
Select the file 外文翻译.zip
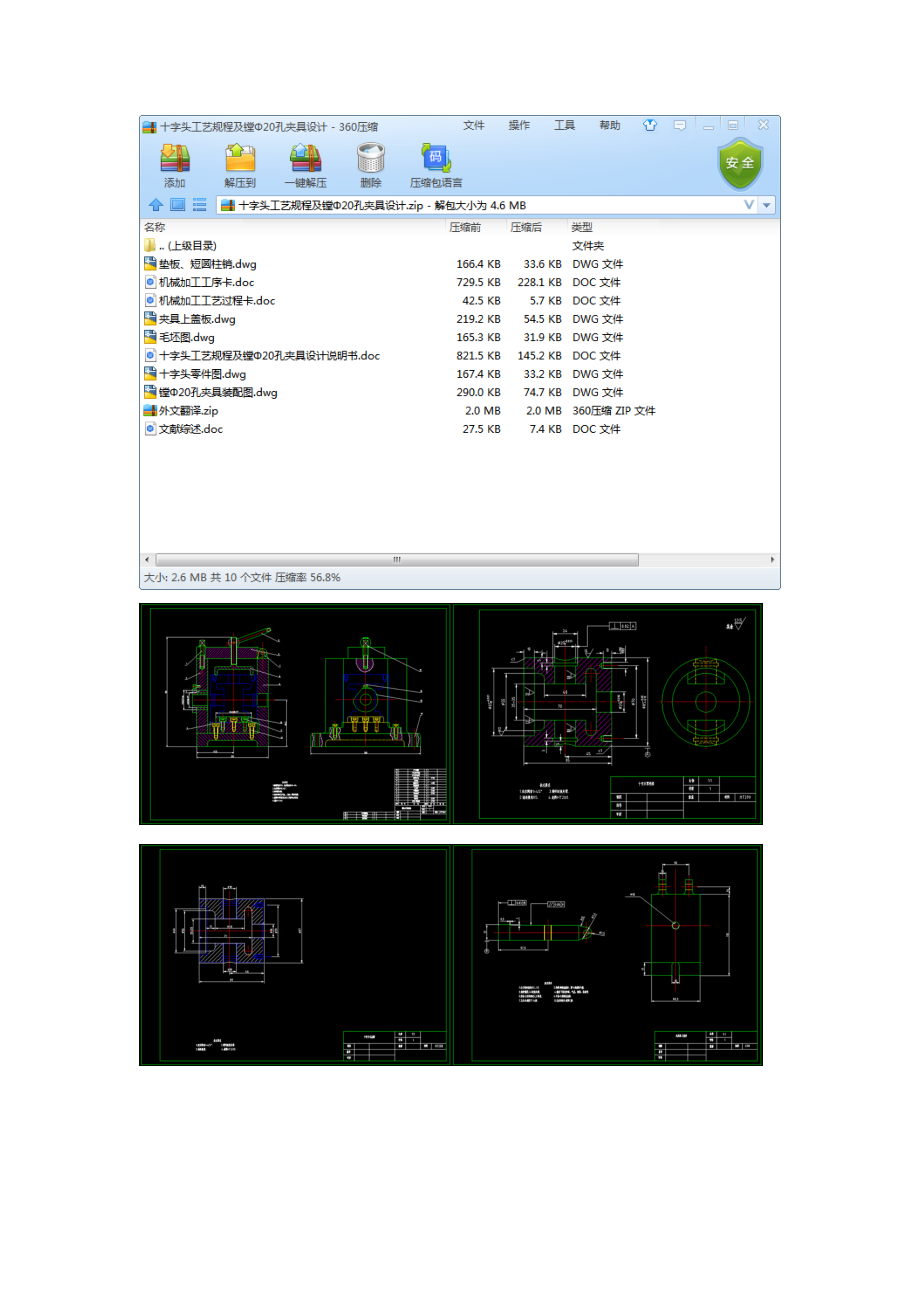click(460, 410)
